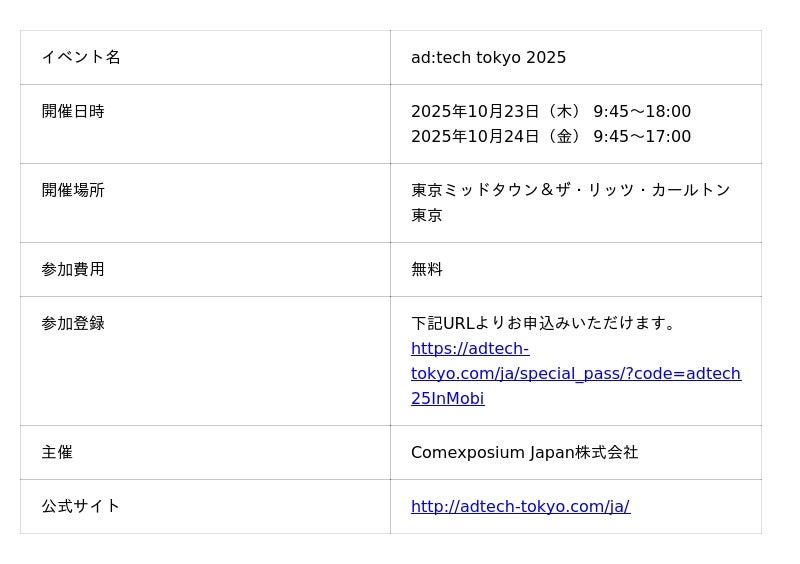Open the adtech-tokyo special pass registration link
This screenshot has height=564, width=800.
pos(575,374)
